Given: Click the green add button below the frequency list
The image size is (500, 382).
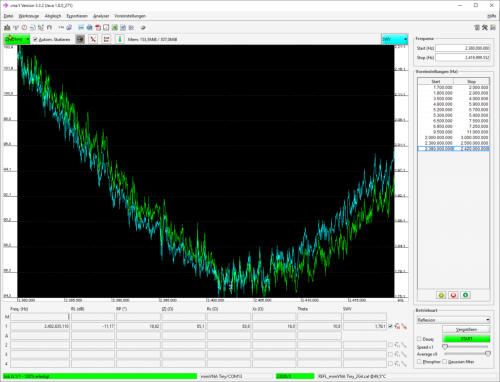Looking at the screenshot, I should 465,295.
